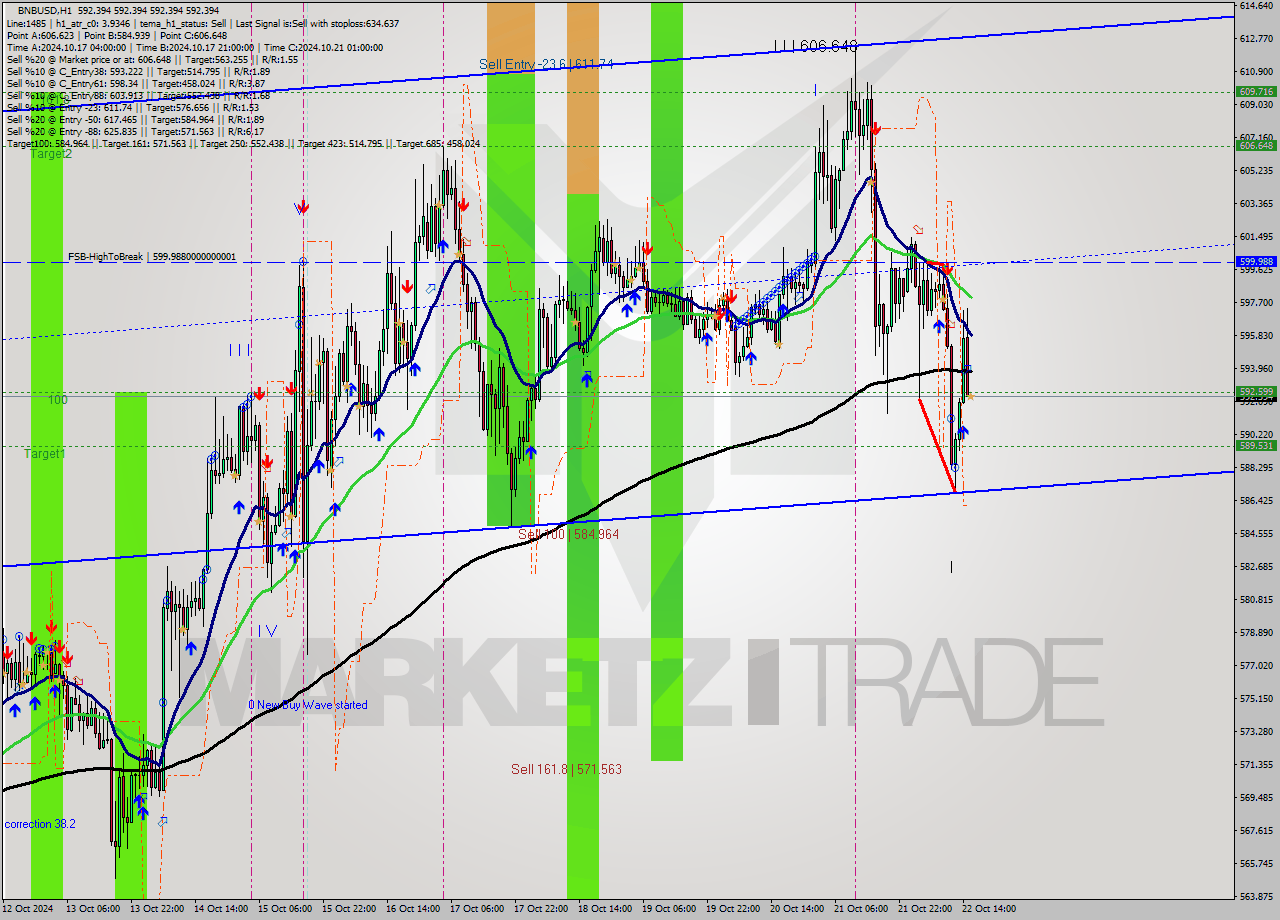
Task: Click the '21 Oct 06:00' time axis label
Action: pos(861,909)
